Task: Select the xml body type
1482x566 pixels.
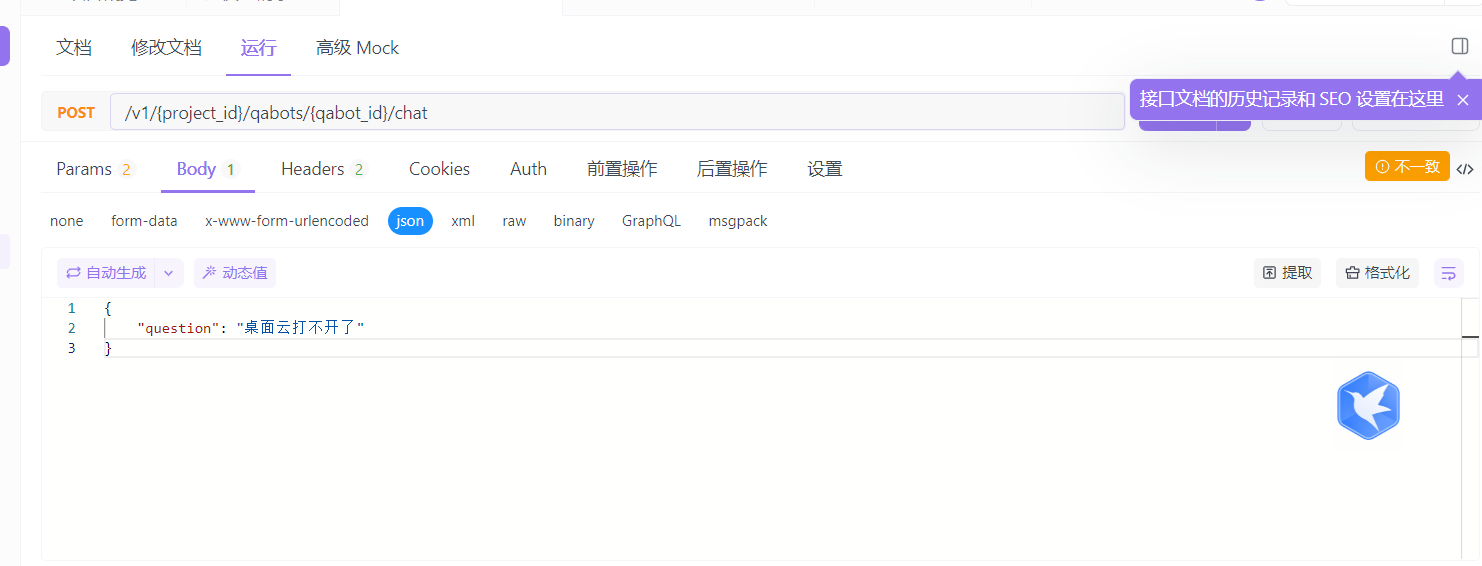Action: pos(463,221)
